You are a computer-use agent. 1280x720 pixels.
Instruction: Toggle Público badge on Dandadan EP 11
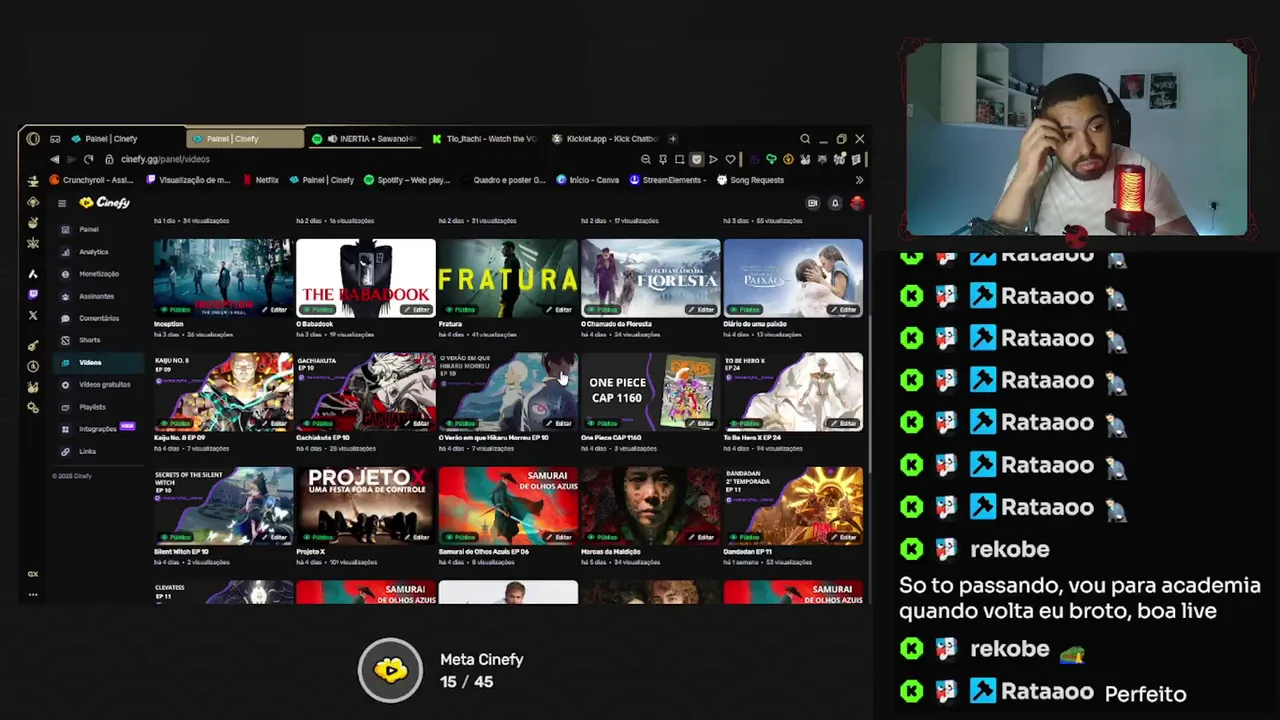pyautogui.click(x=746, y=537)
